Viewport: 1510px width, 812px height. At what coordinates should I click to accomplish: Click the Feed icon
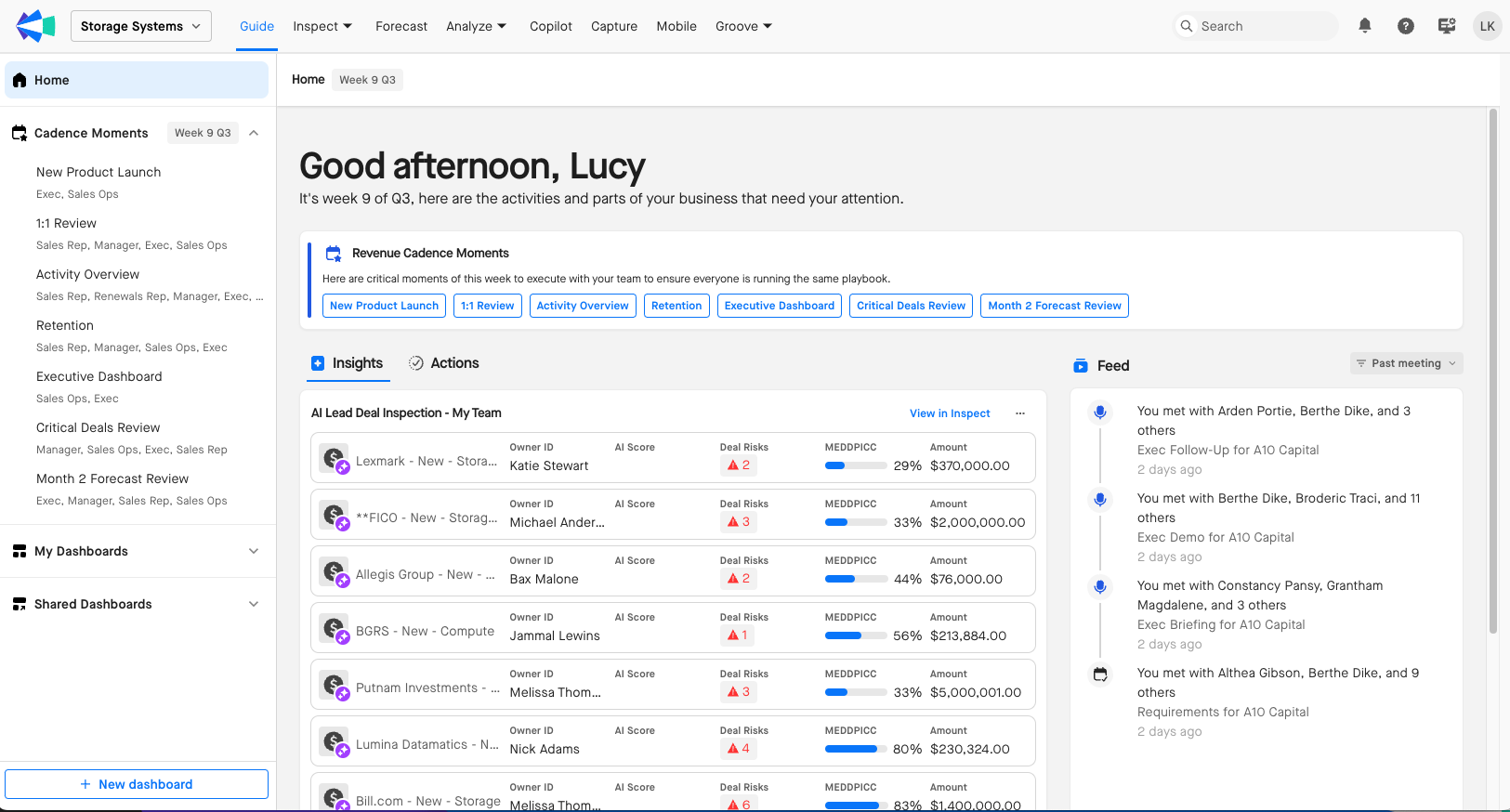1081,366
